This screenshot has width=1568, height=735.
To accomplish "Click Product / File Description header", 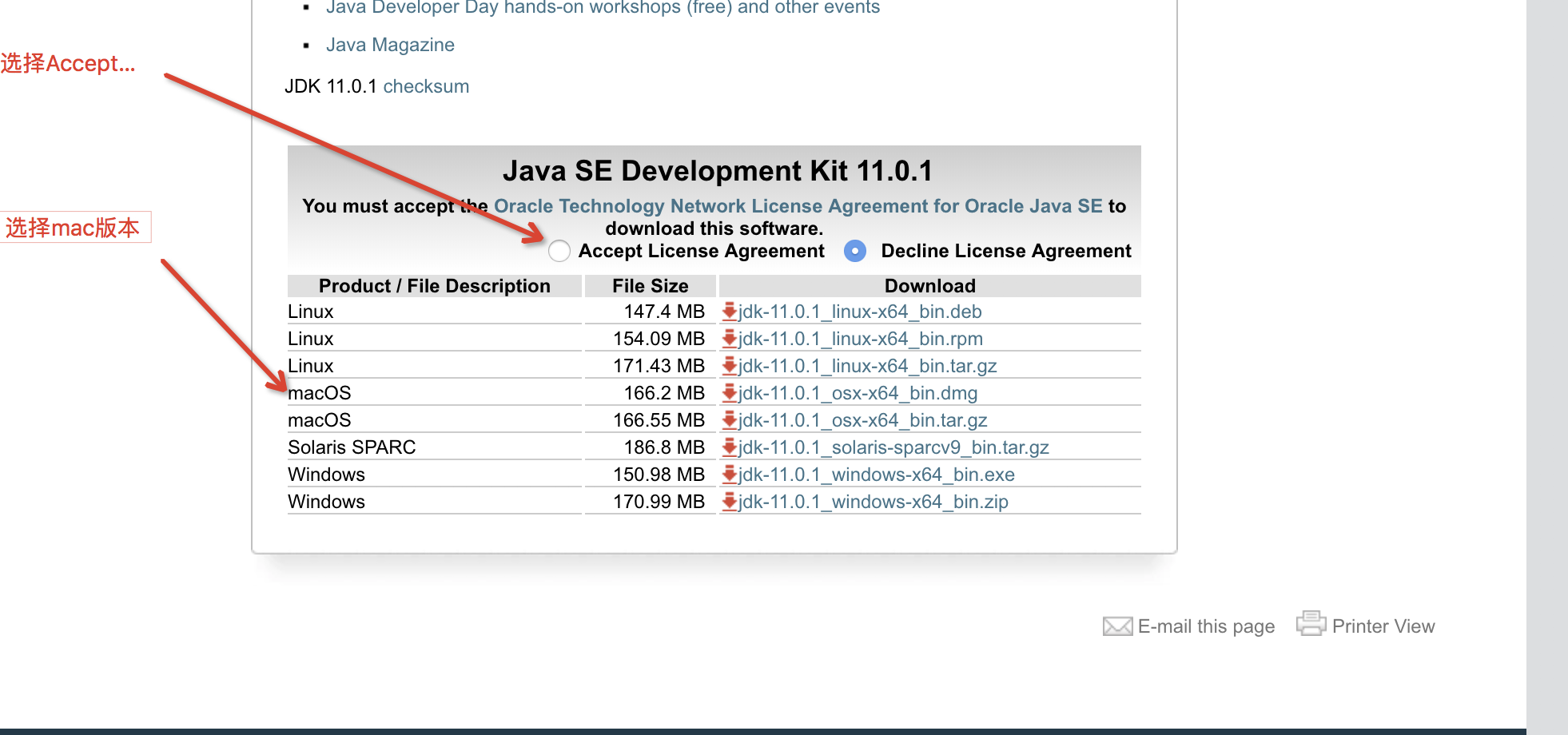I will point(434,286).
